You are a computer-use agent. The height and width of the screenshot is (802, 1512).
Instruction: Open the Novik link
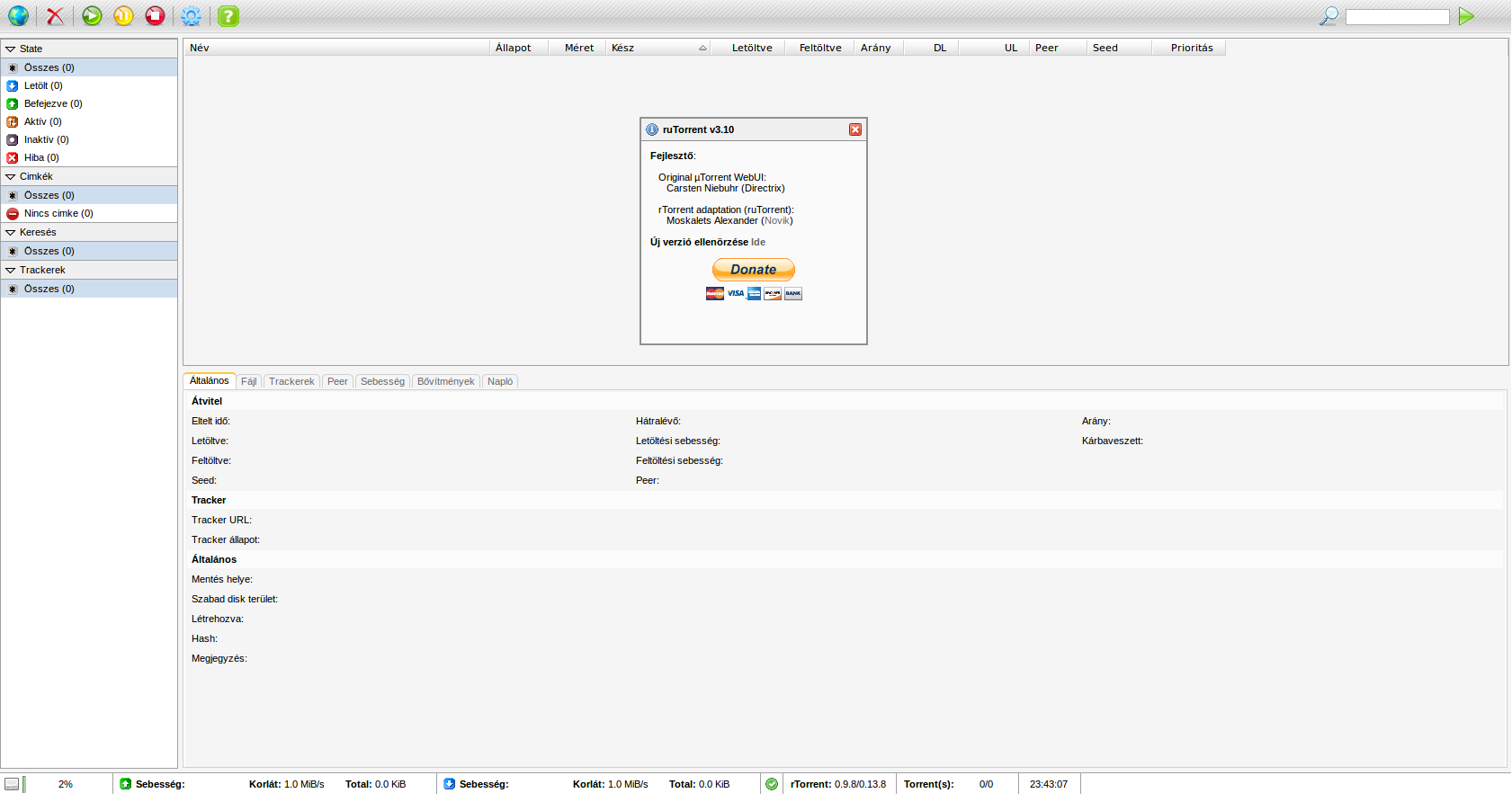777,220
